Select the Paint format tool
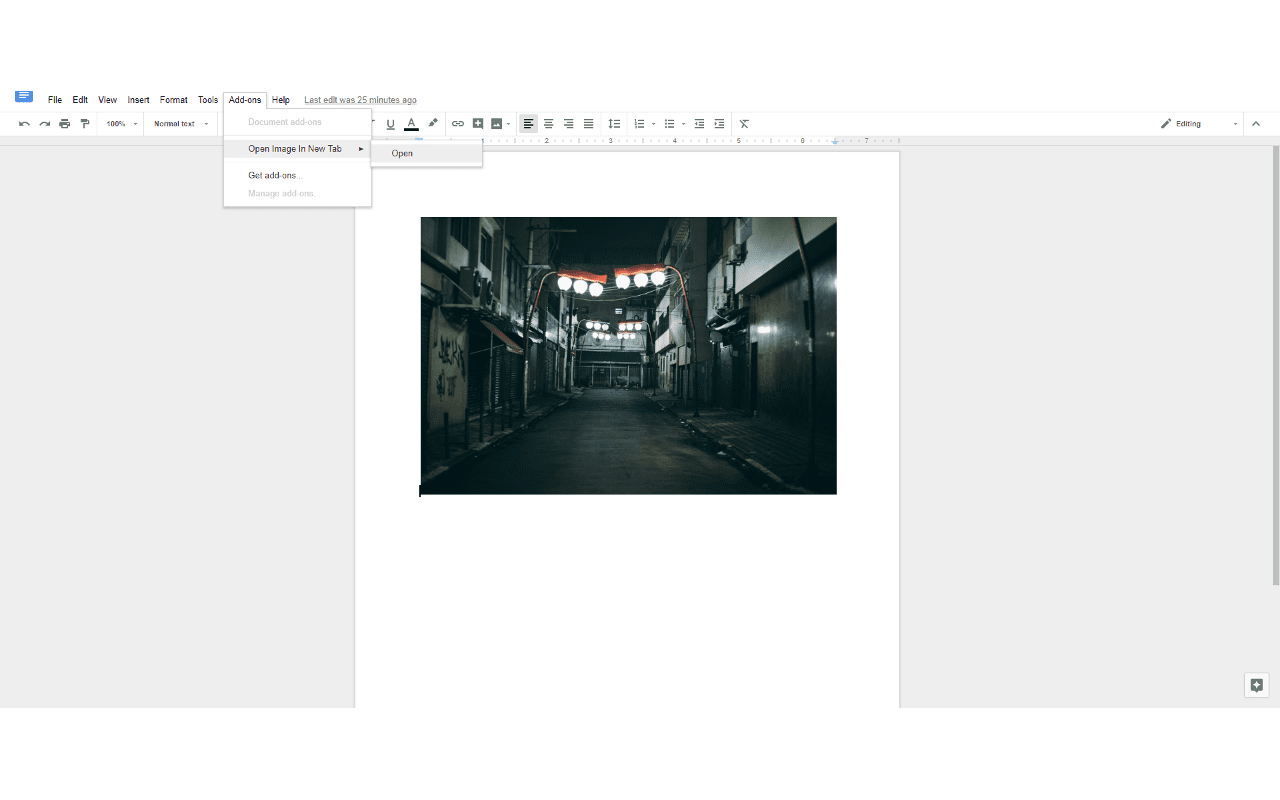 click(x=85, y=123)
